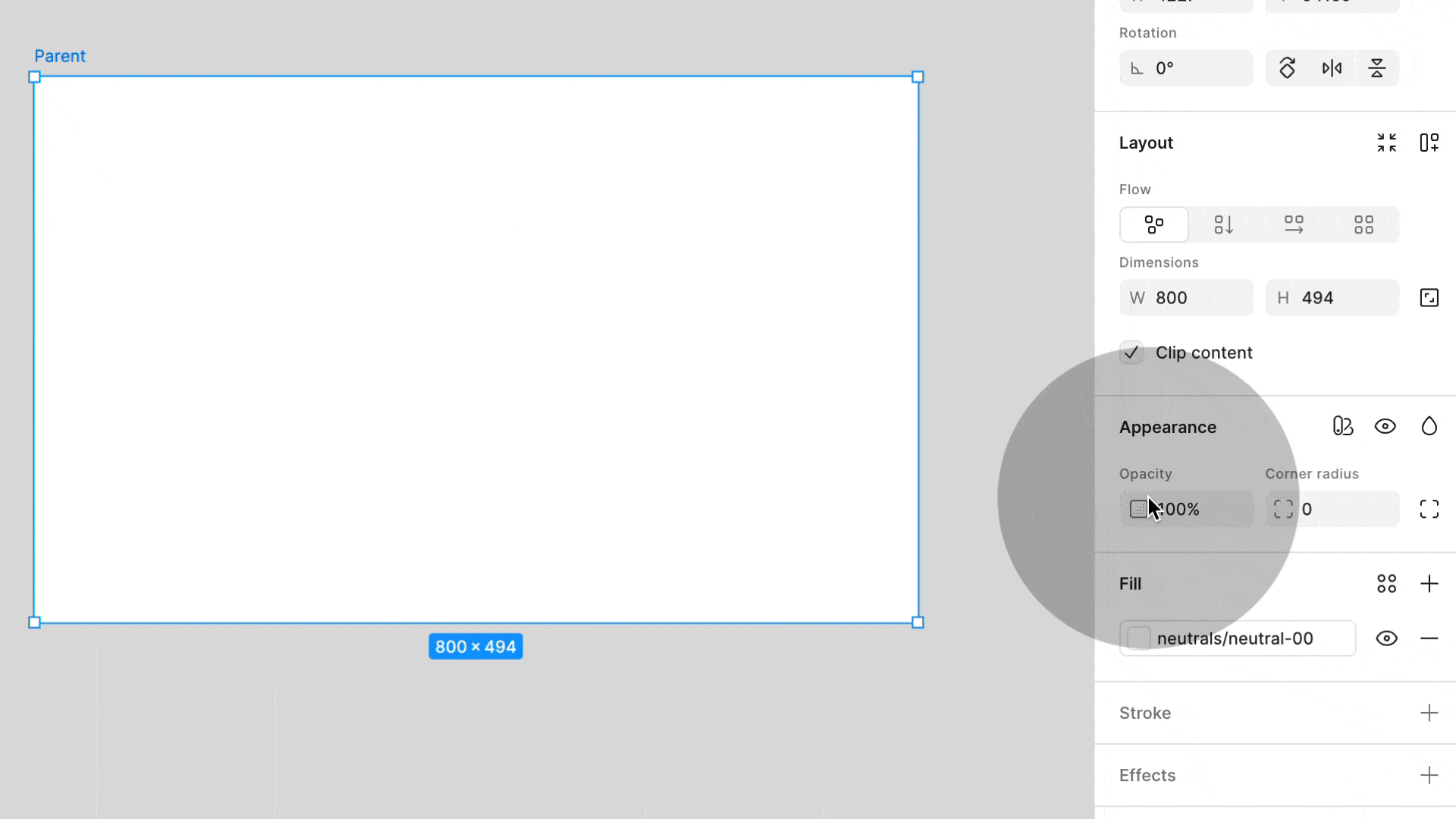Open fill styles and variables library
Screen dimensions: 1456x819
click(1386, 584)
